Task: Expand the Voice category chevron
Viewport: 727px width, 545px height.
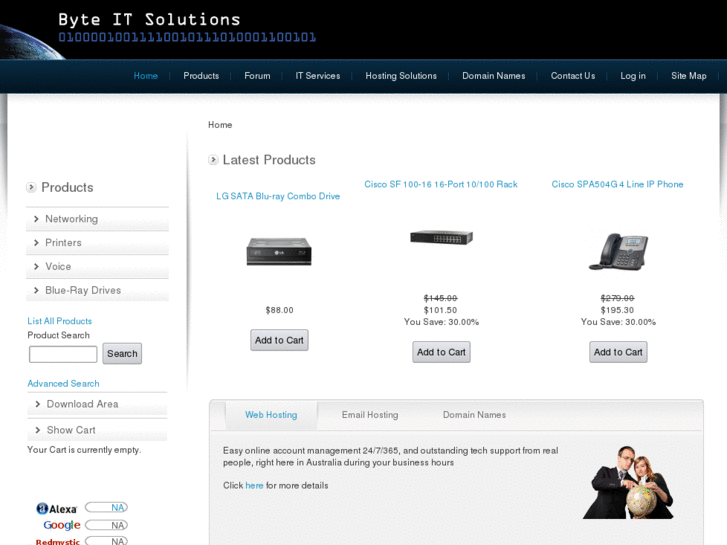Action: [x=36, y=266]
